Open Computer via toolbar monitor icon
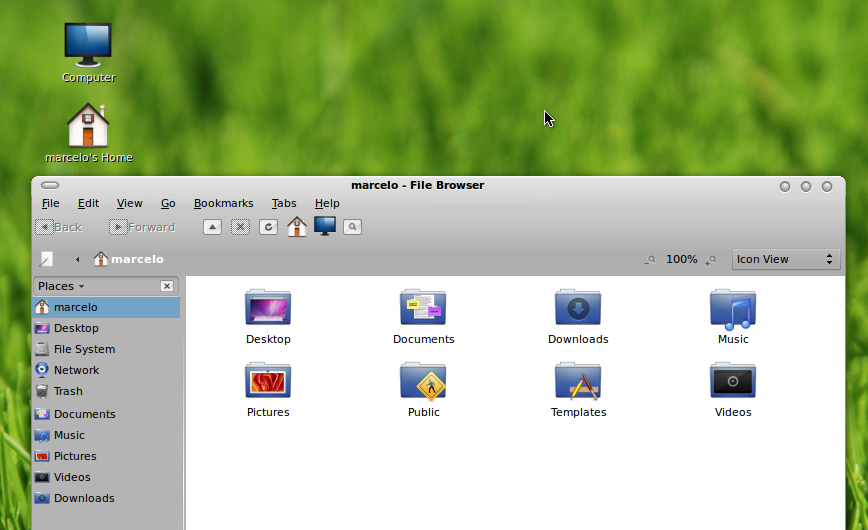This screenshot has height=530, width=868. point(325,227)
